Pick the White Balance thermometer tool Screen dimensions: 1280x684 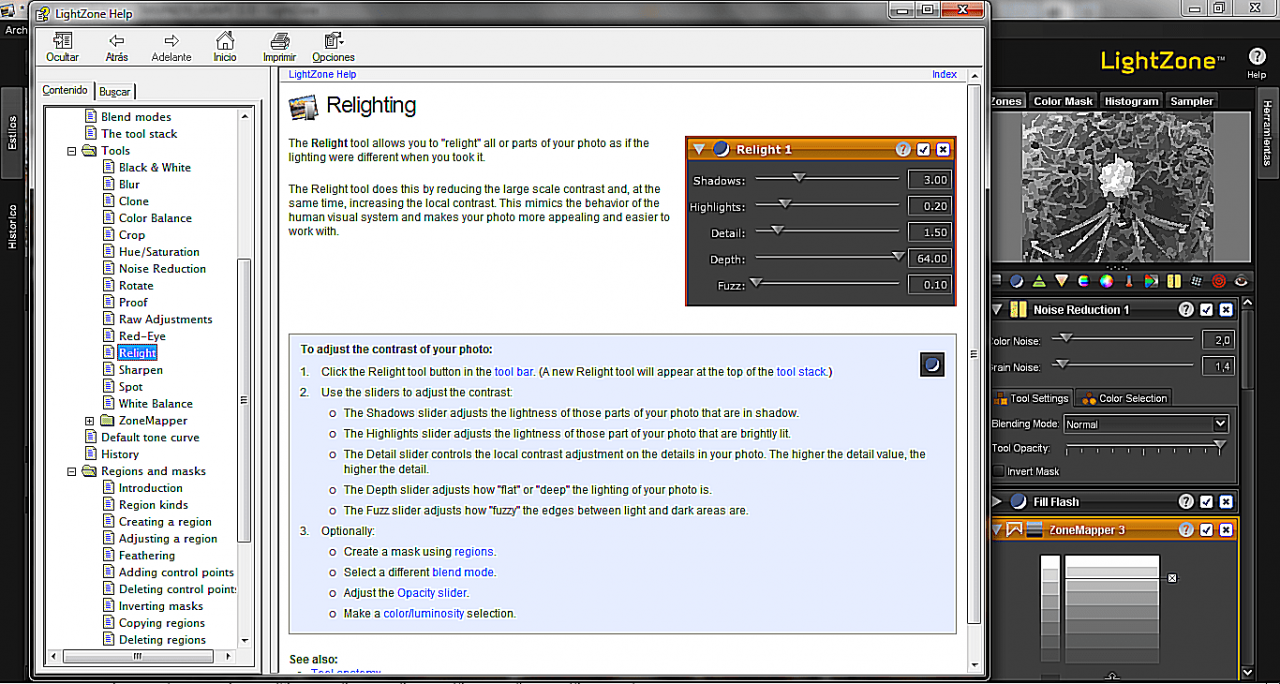pyautogui.click(x=1130, y=281)
